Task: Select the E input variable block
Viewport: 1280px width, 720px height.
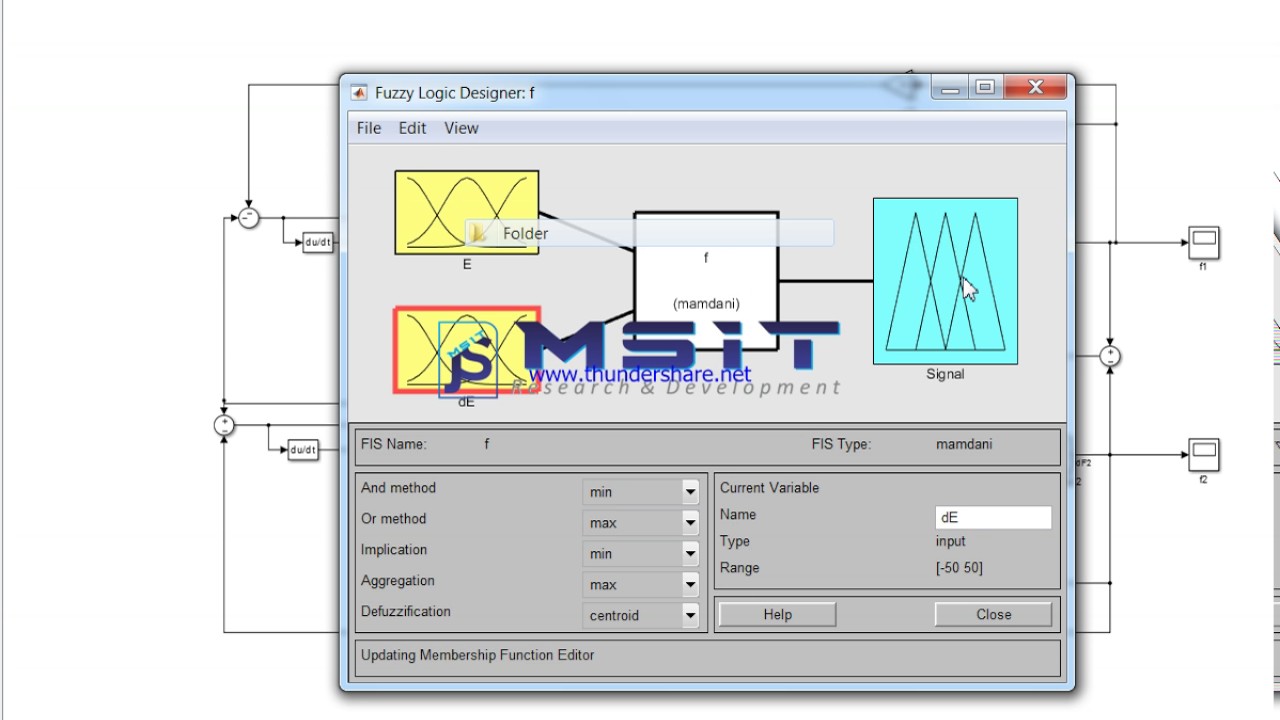Action: [466, 212]
